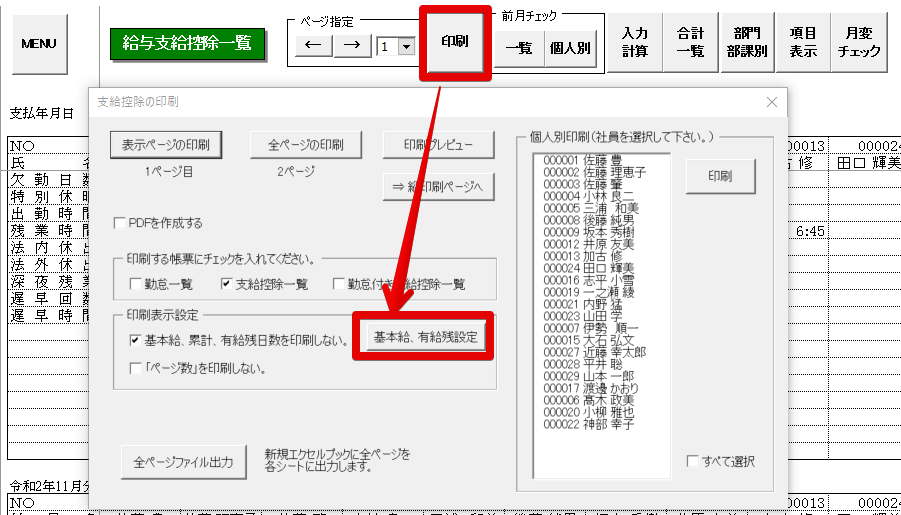Open the page number dropdown
Viewport: 901px width, 515px height.
point(406,46)
